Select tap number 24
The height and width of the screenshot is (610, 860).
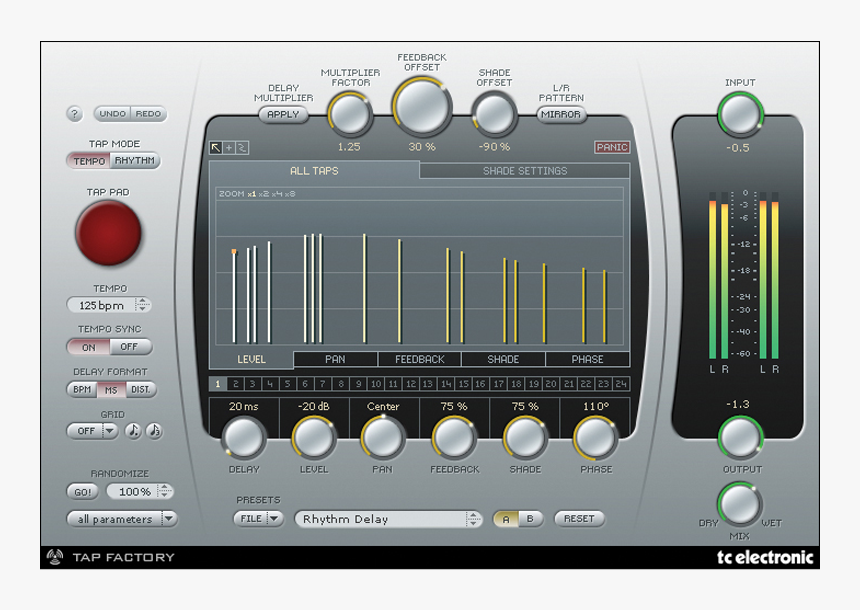click(x=621, y=384)
